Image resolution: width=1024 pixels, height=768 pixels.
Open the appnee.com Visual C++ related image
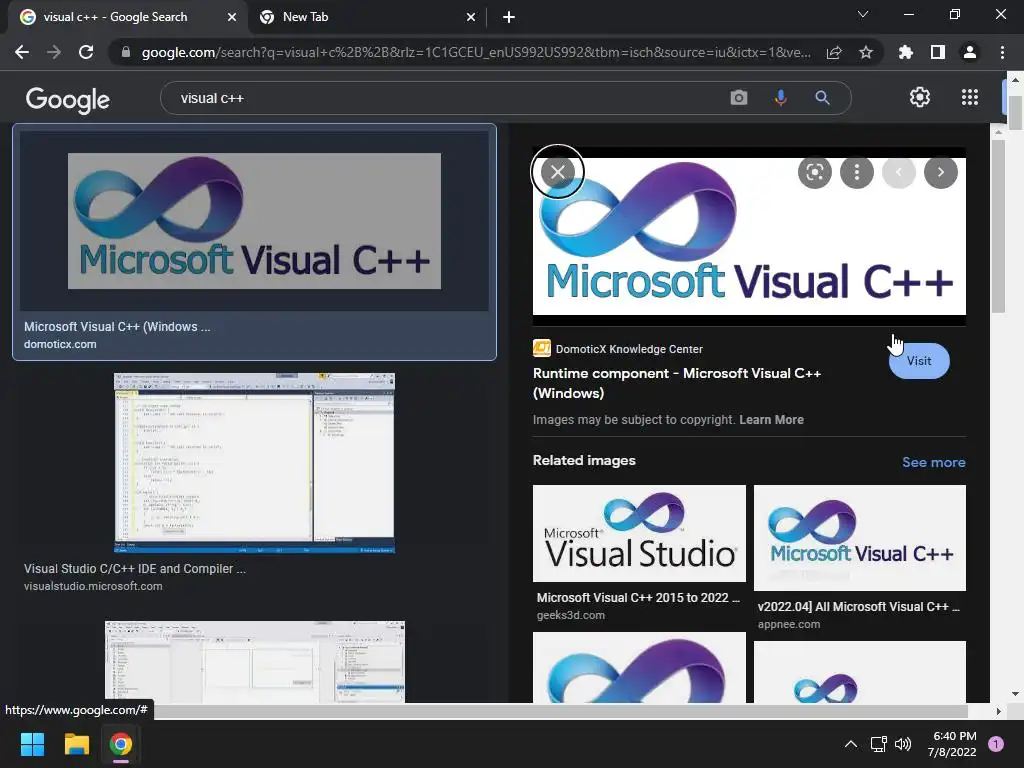[859, 538]
